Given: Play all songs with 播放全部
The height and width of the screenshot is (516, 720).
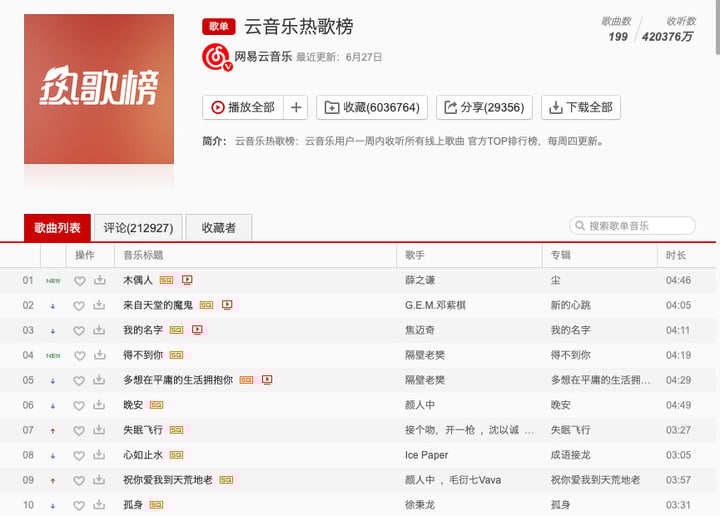Looking at the screenshot, I should click(x=243, y=107).
